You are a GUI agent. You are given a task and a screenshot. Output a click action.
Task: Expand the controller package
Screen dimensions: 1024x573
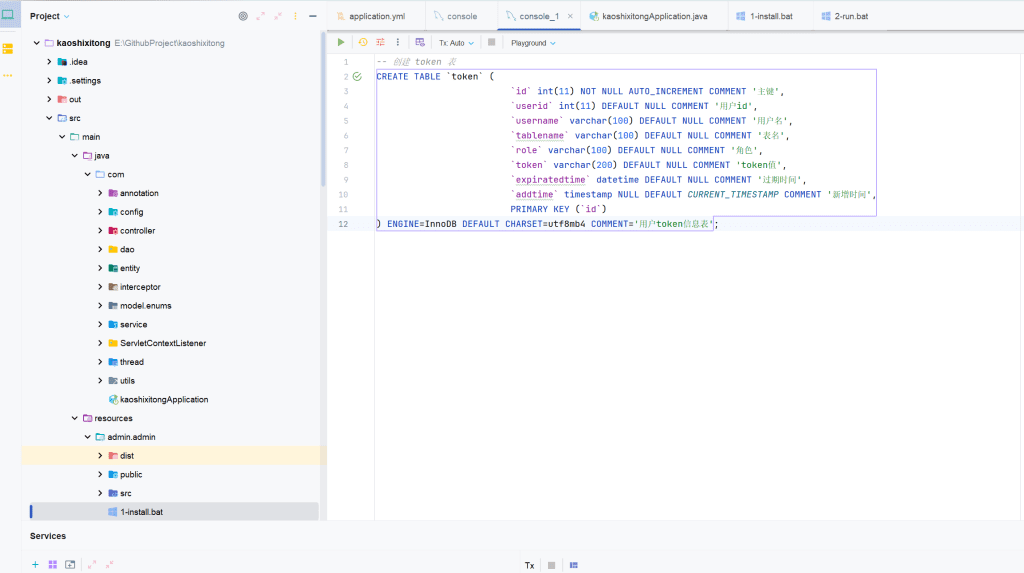pos(100,231)
